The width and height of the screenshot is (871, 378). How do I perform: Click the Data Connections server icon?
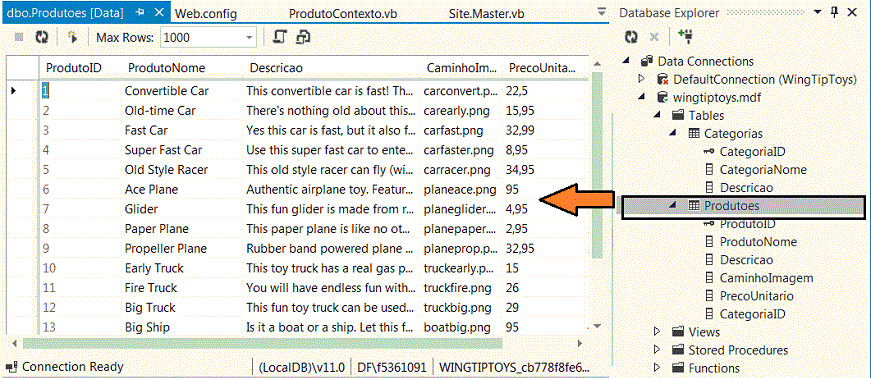646,61
